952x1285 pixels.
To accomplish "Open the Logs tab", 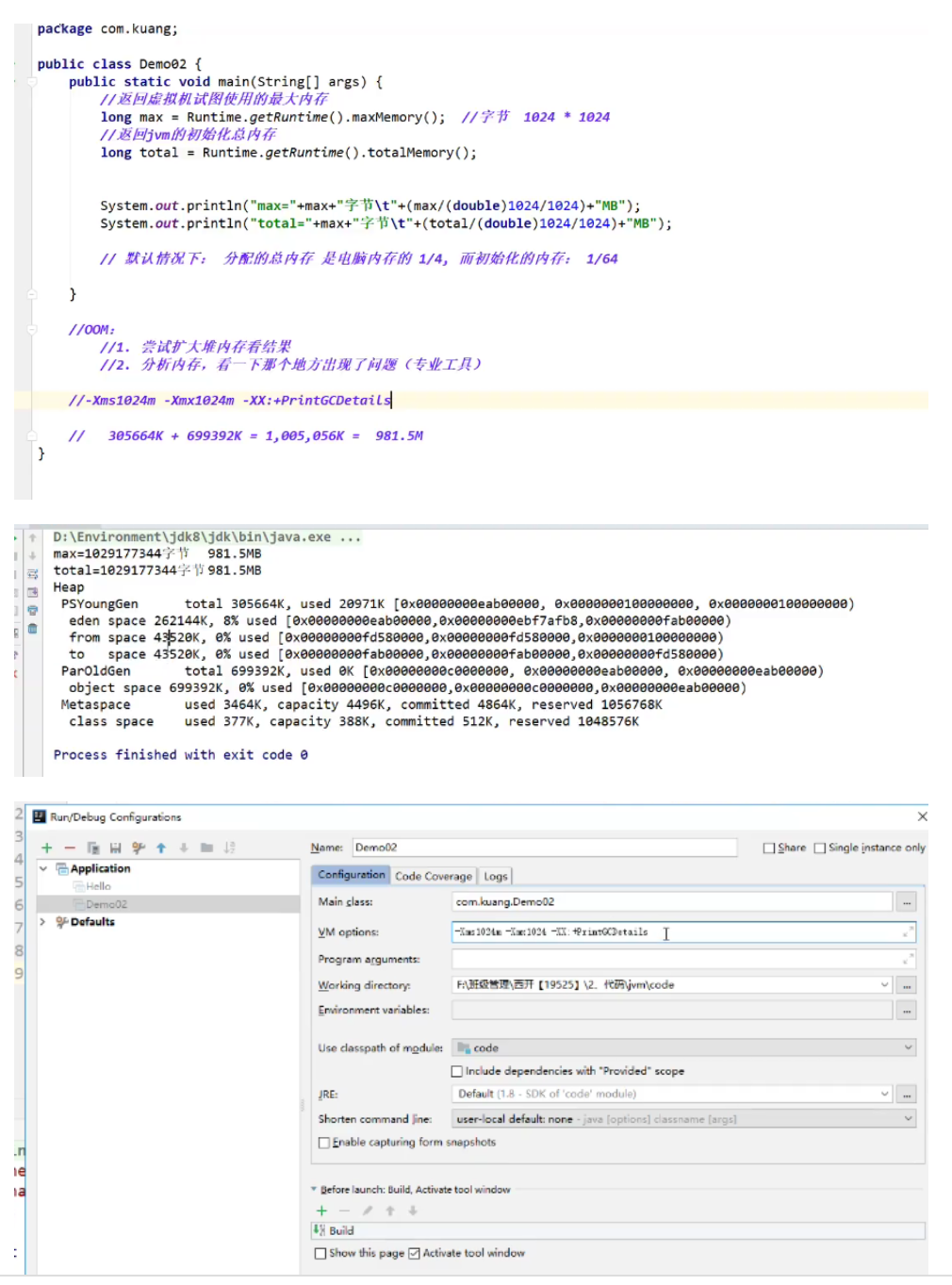I will click(496, 876).
